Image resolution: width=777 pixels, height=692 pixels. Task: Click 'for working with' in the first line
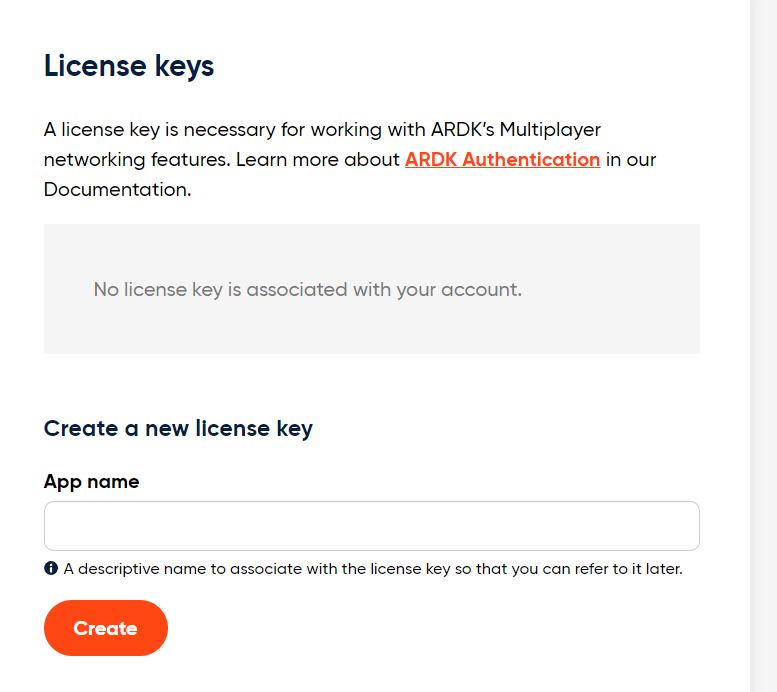tap(353, 130)
